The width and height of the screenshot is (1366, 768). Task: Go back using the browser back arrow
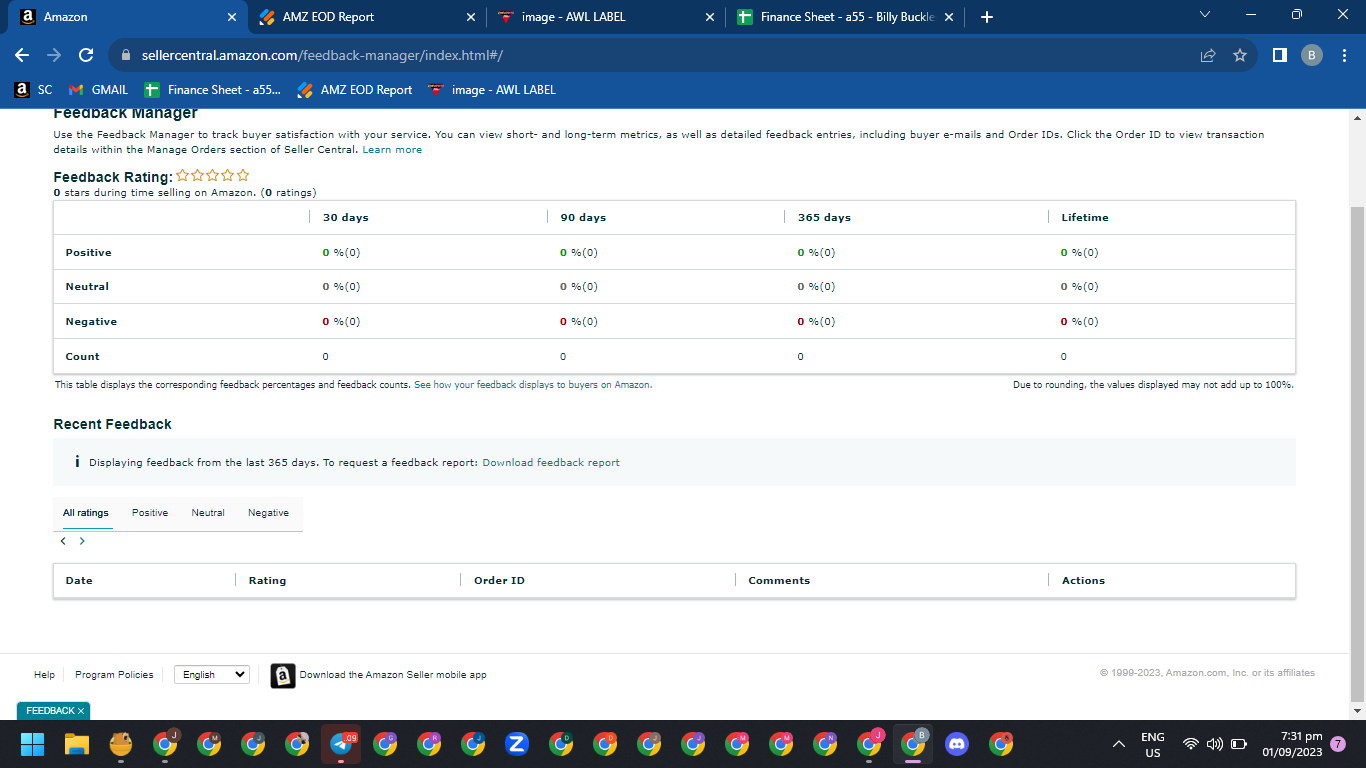(x=22, y=55)
